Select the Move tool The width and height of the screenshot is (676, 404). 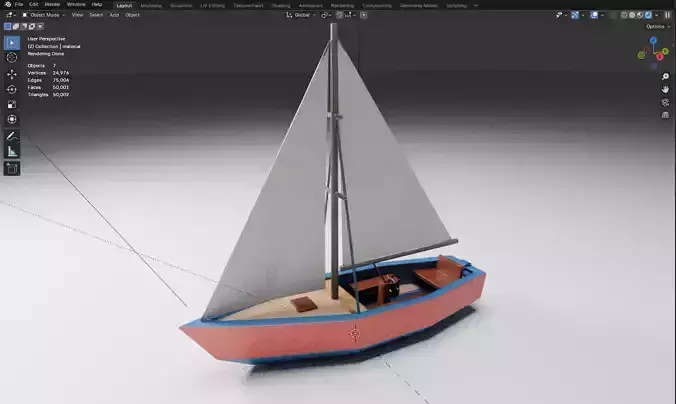click(12, 74)
